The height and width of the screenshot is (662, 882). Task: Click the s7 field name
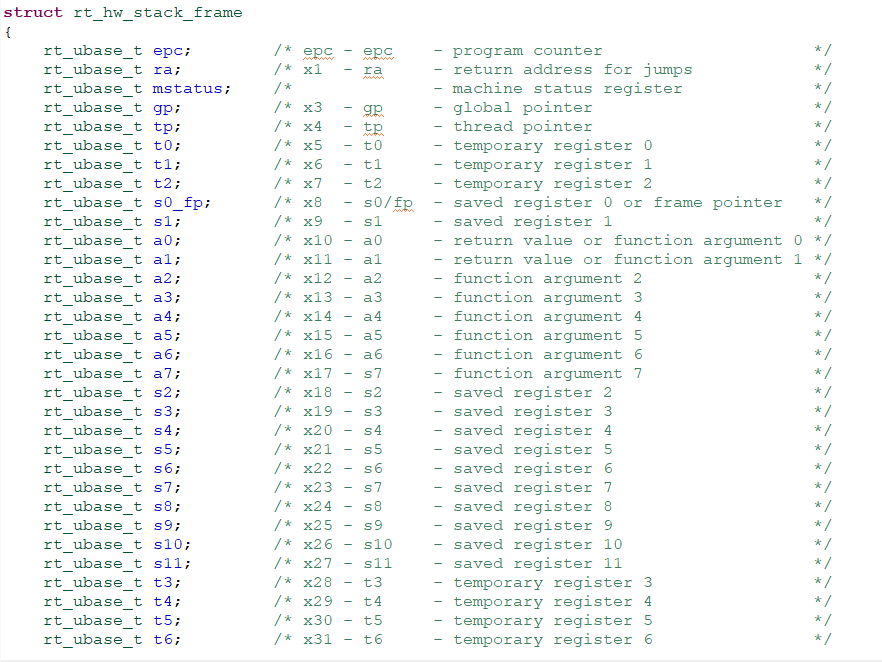click(163, 488)
